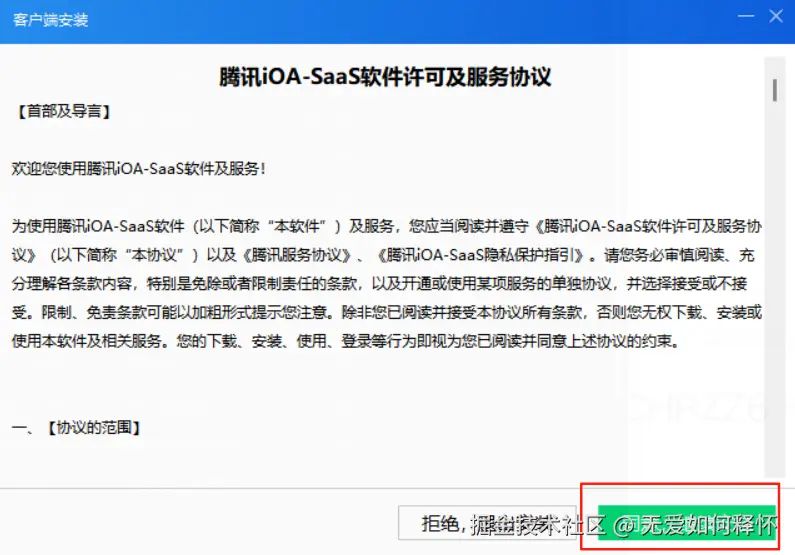The width and height of the screenshot is (795, 555).
Task: Click the agreement scrollbar thumb
Action: pyautogui.click(x=775, y=90)
